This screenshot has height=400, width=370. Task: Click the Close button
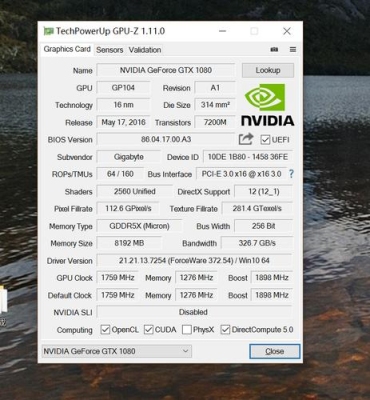click(275, 351)
